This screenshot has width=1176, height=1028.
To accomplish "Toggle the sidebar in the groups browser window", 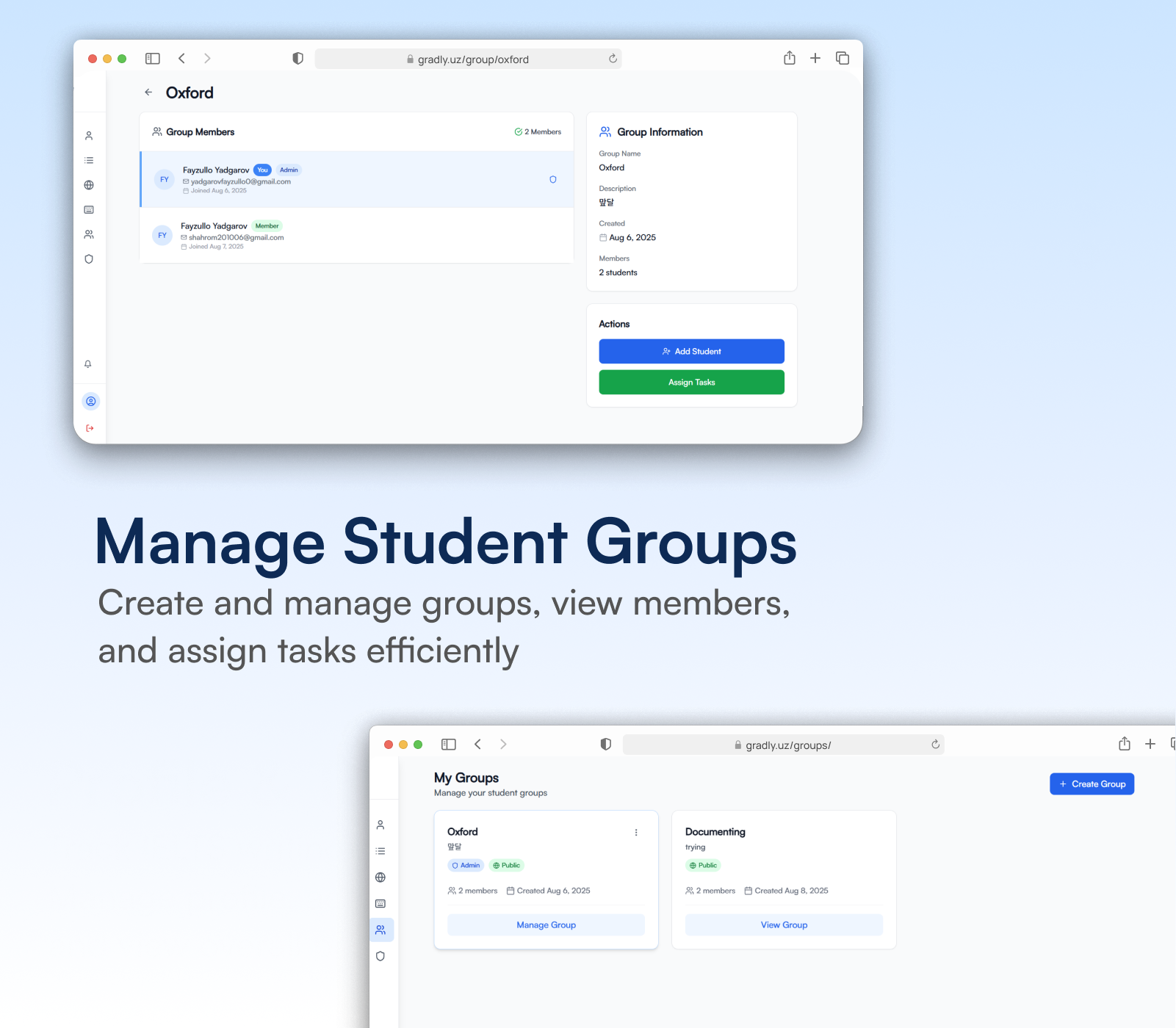I will [449, 745].
